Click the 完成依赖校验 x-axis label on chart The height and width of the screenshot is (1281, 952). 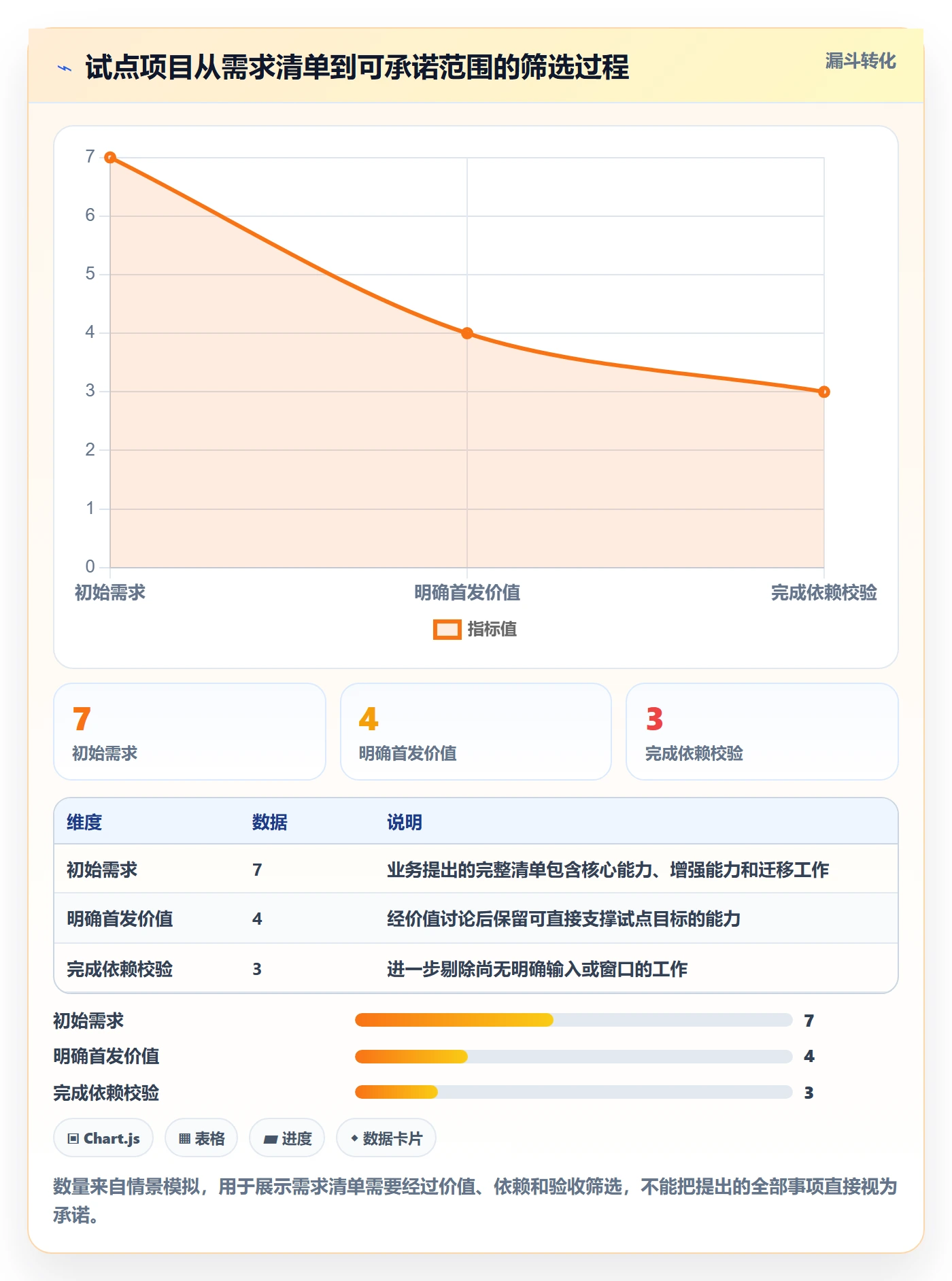pos(824,593)
